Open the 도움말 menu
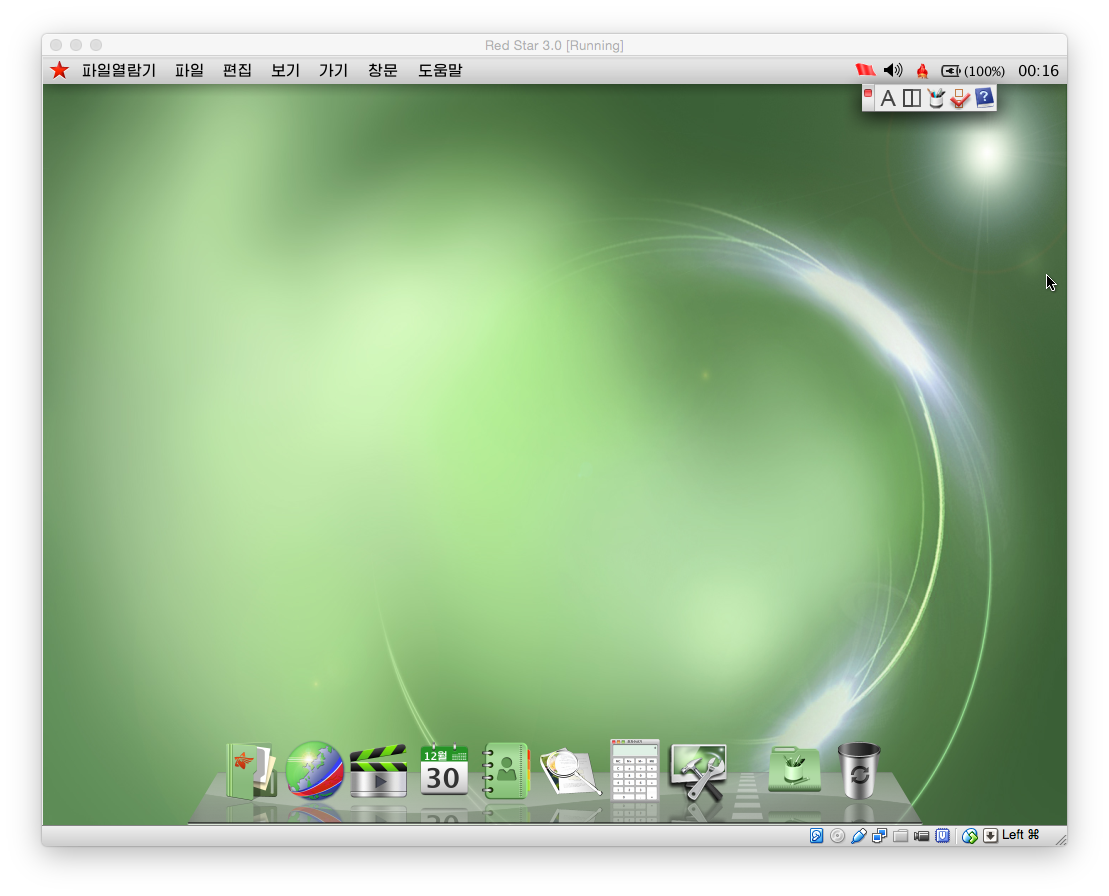The image size is (1109, 896). click(x=440, y=71)
